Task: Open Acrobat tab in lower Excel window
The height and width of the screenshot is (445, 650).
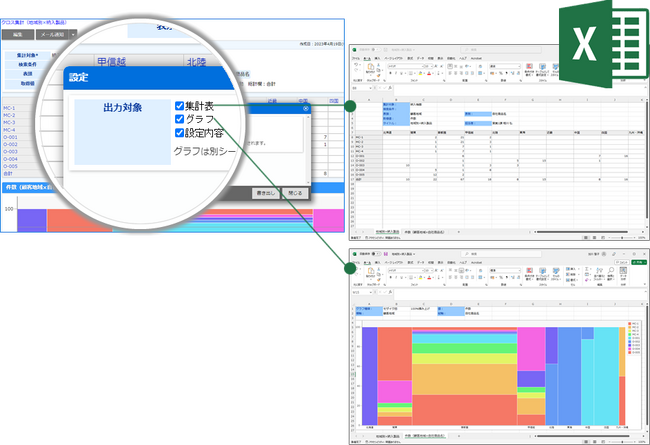Action: 476,263
